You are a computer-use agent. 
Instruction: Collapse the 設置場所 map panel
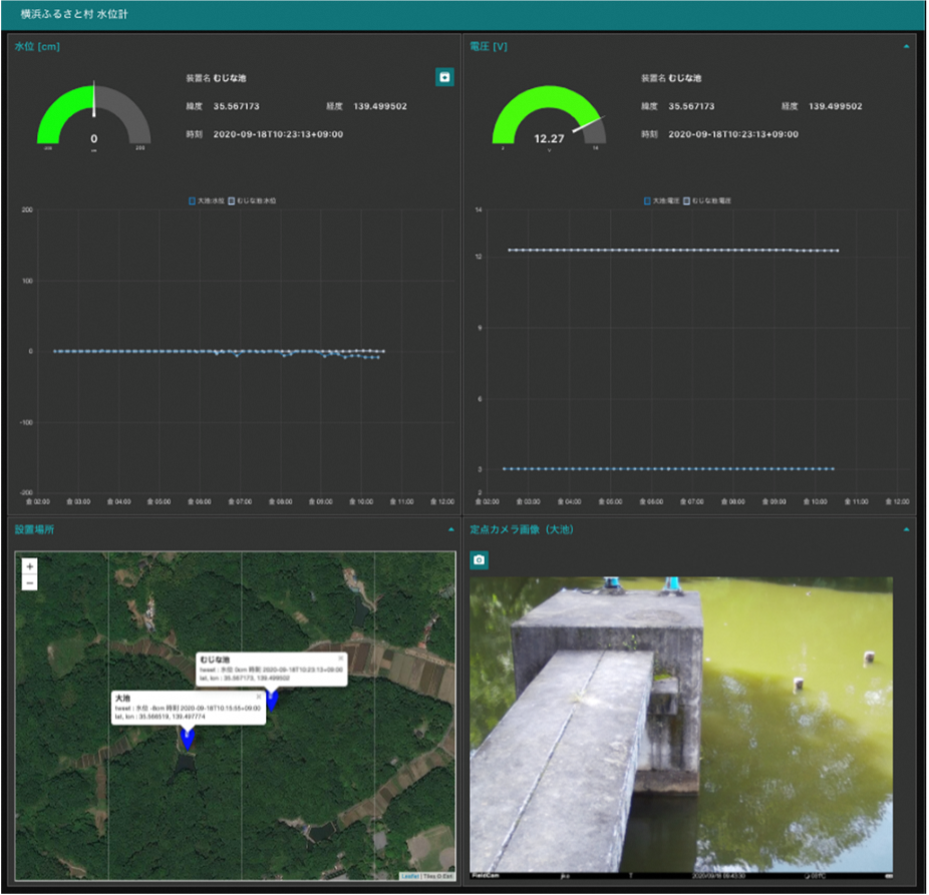(451, 530)
